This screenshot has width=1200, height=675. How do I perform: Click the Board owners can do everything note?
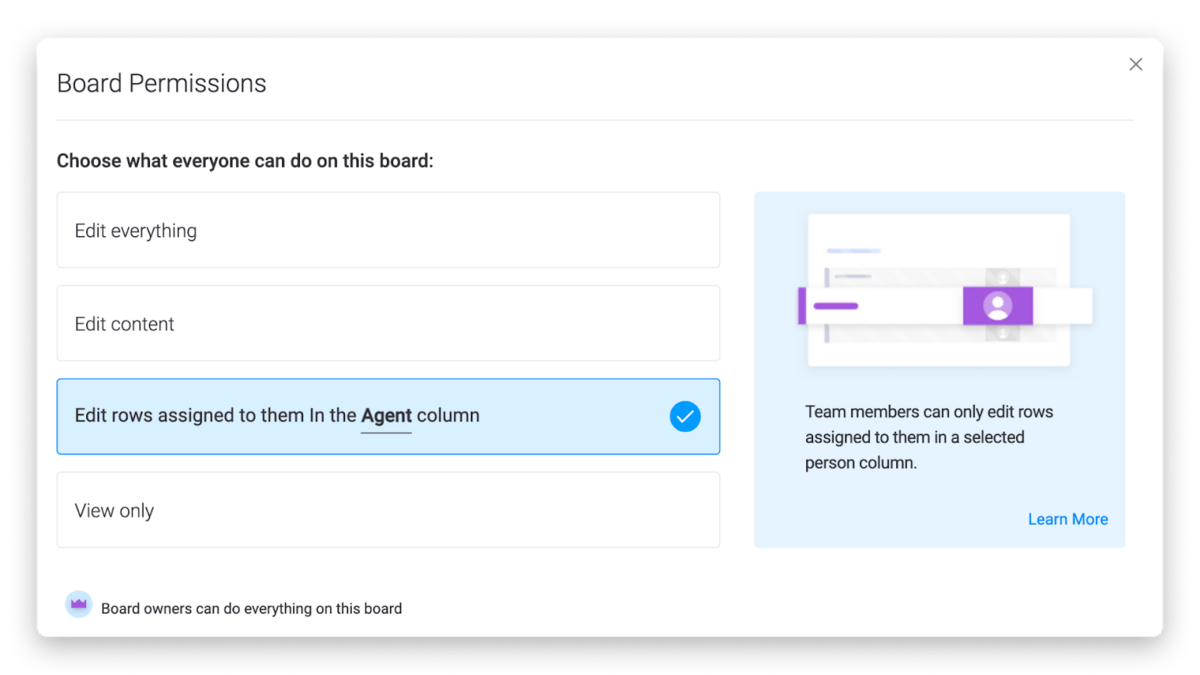251,608
